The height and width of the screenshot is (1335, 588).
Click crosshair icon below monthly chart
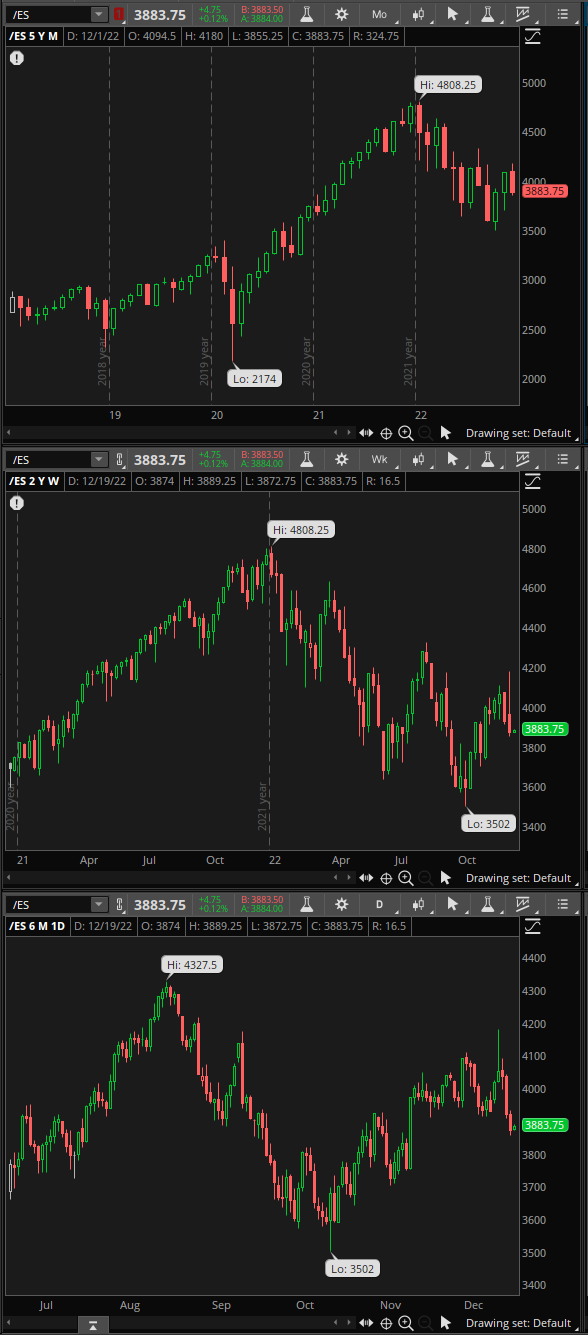point(386,433)
